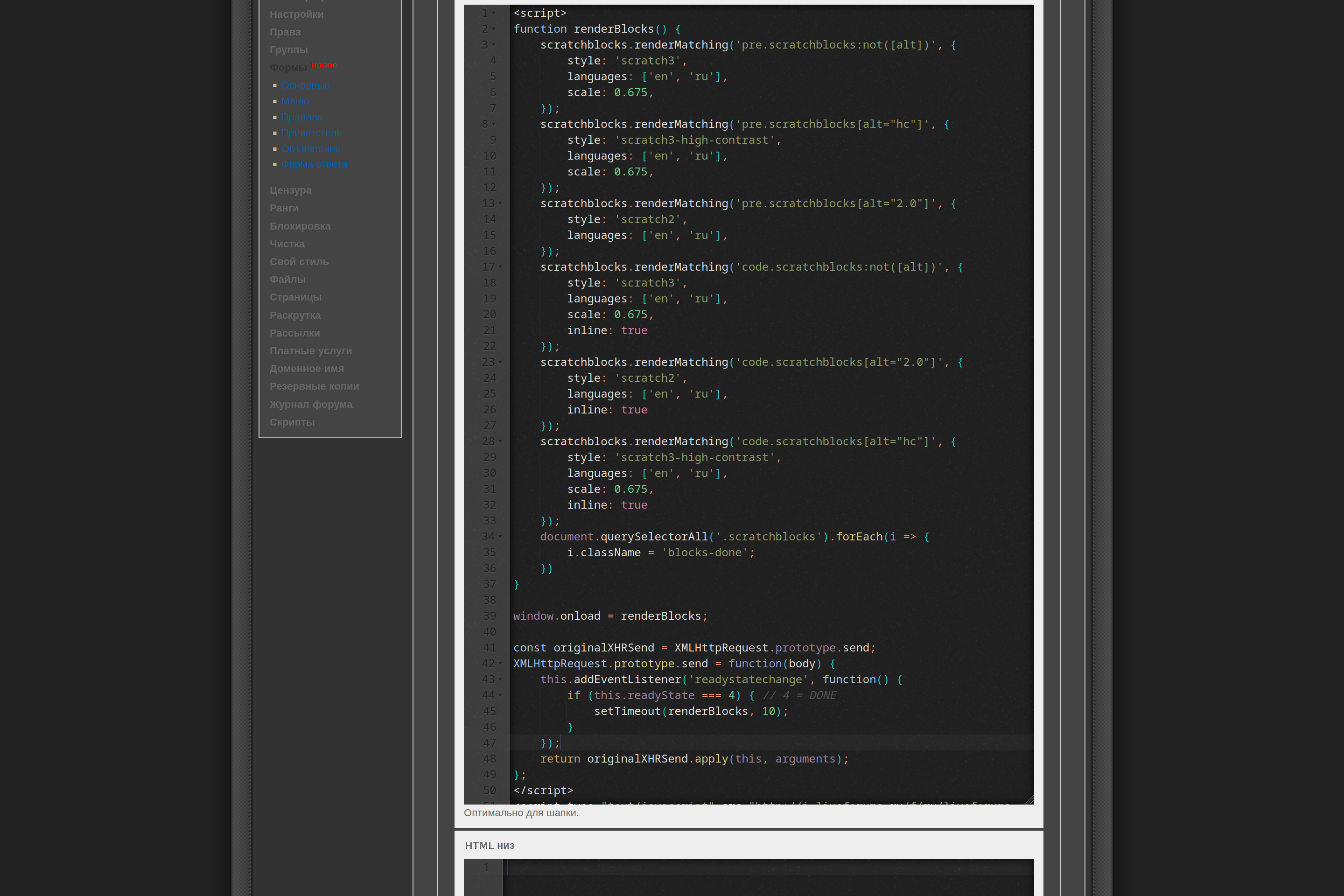1344x896 pixels.
Task: Open the Объявление form link
Action: (310, 149)
